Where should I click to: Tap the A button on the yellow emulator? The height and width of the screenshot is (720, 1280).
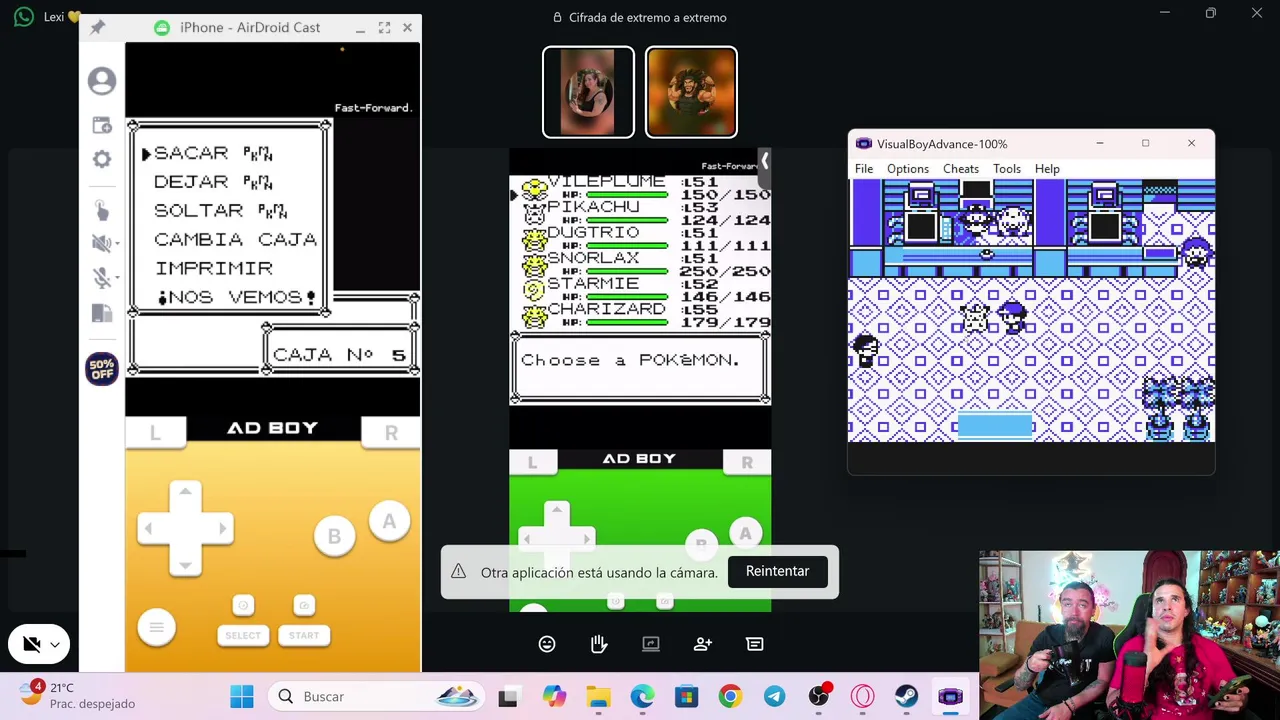pos(389,521)
